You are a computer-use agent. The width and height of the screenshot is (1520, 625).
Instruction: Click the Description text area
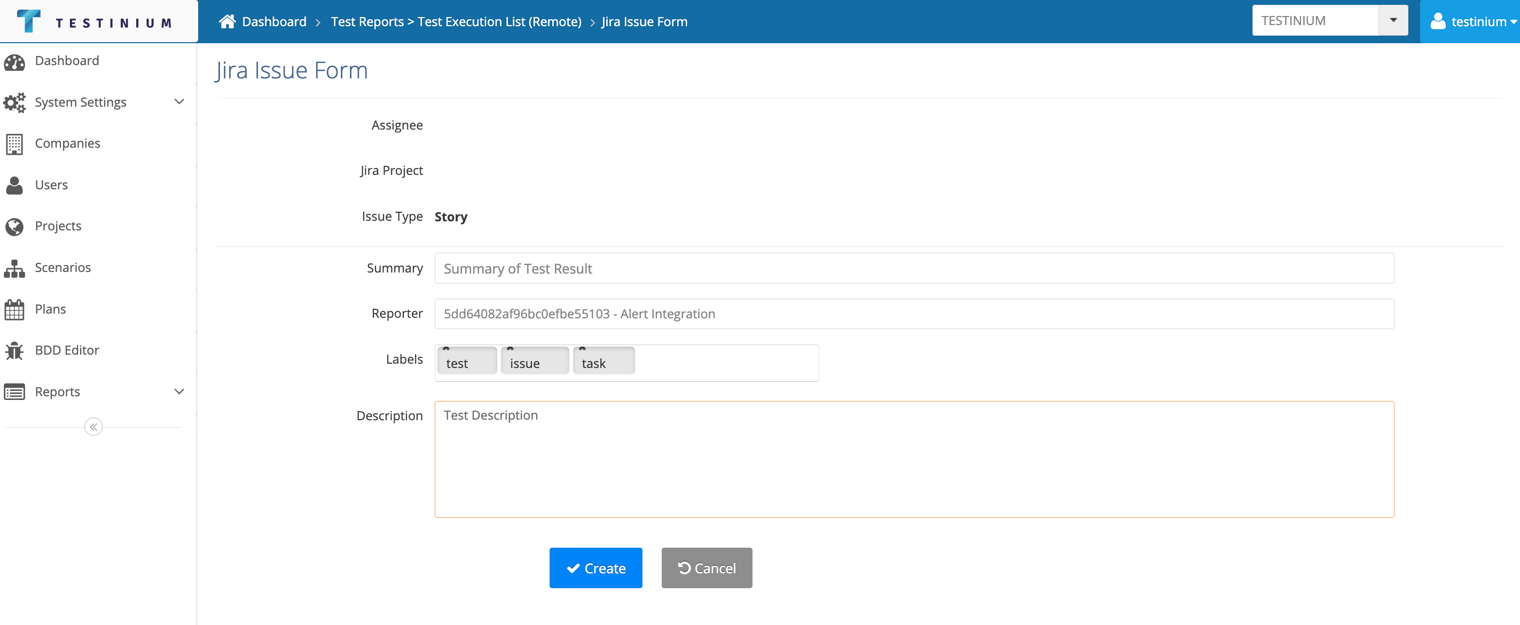[x=914, y=460]
